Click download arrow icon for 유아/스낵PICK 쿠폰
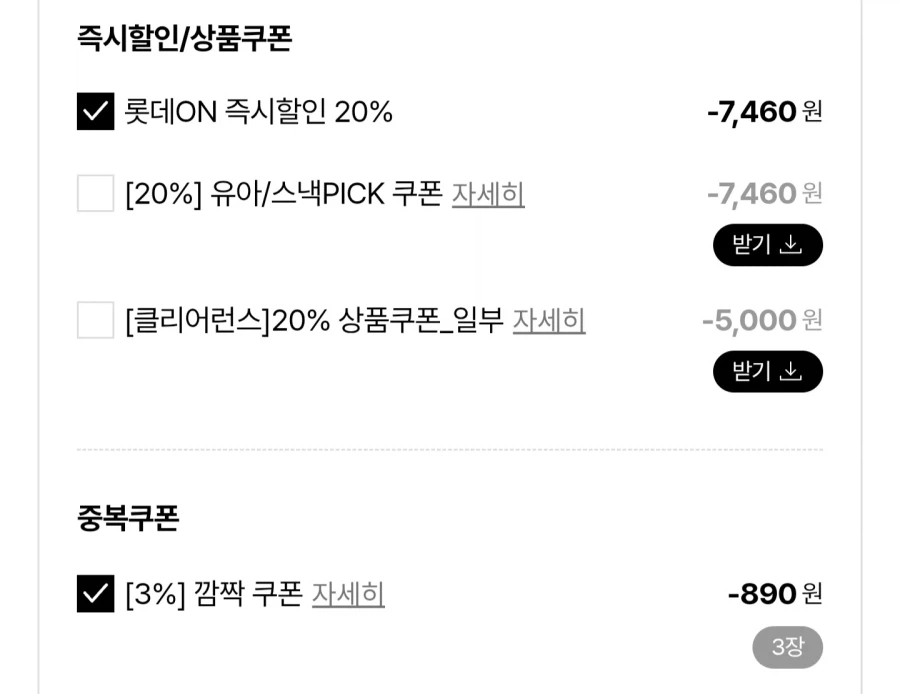 coord(791,245)
